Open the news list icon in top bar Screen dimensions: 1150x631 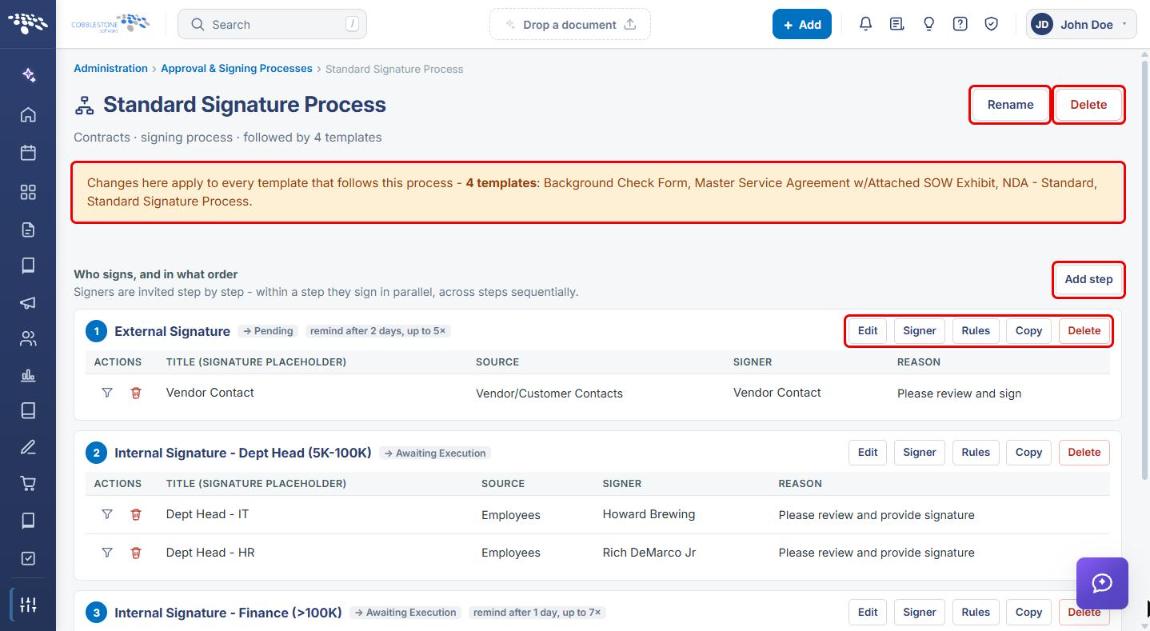[x=896, y=24]
